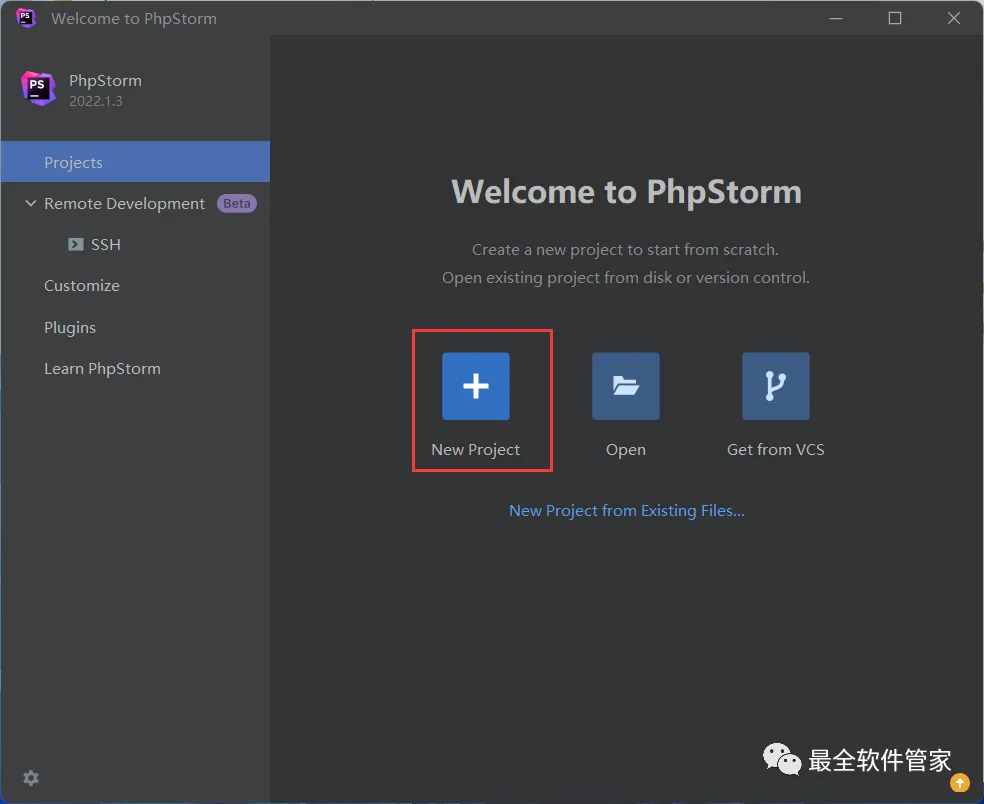
Task: Collapse the Remote Development section
Action: pyautogui.click(x=30, y=203)
